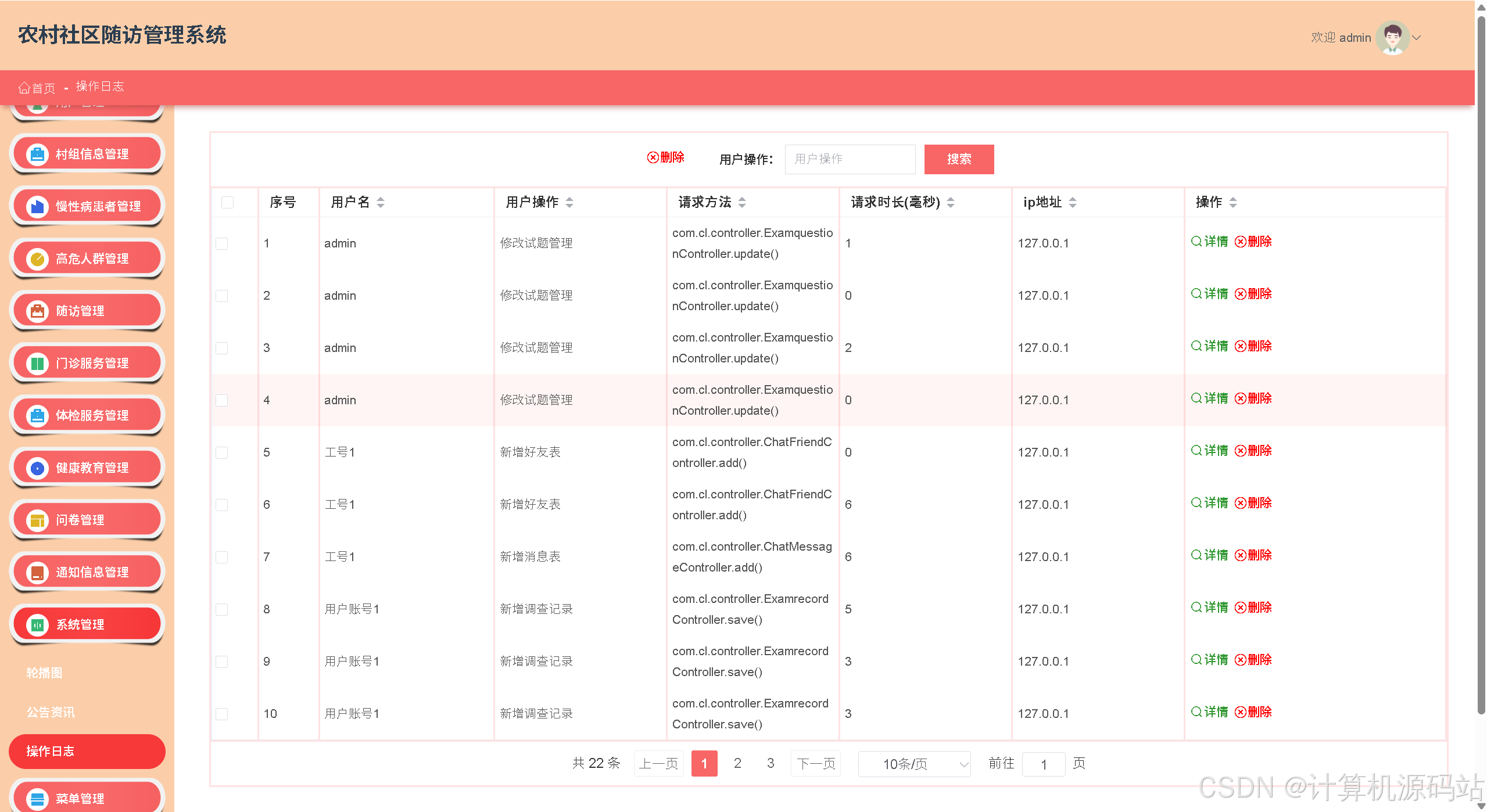Click the 前往 page number input
The width and height of the screenshot is (1487, 812).
1044,764
